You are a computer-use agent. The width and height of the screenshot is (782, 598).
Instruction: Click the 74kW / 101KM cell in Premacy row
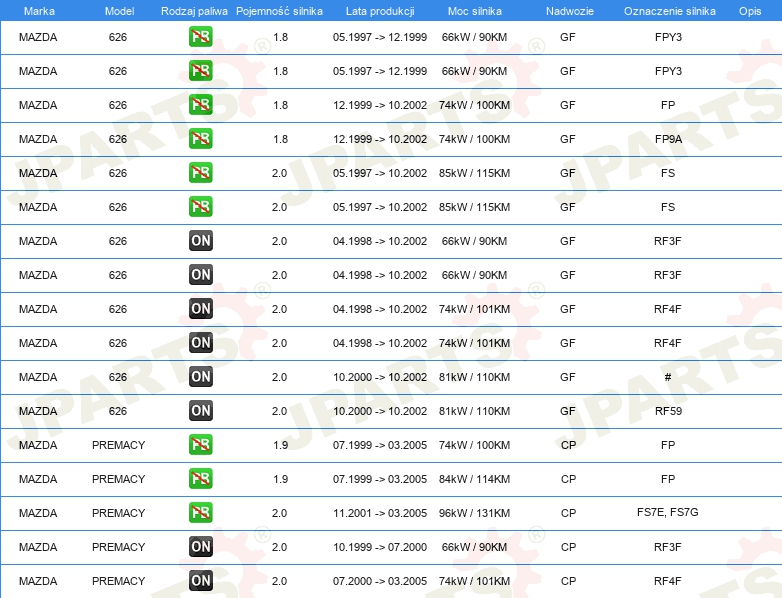tap(474, 581)
